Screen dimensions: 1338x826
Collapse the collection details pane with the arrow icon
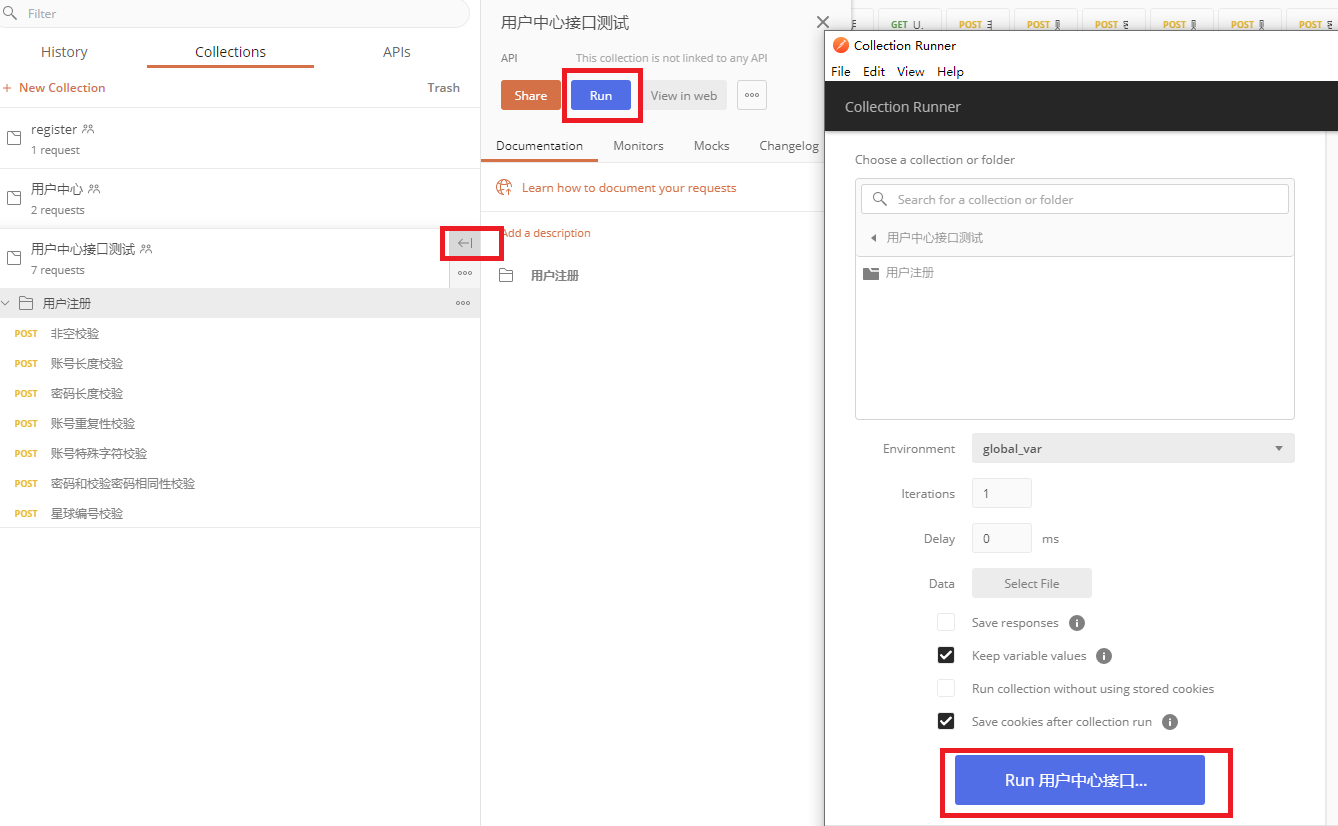pyautogui.click(x=465, y=243)
